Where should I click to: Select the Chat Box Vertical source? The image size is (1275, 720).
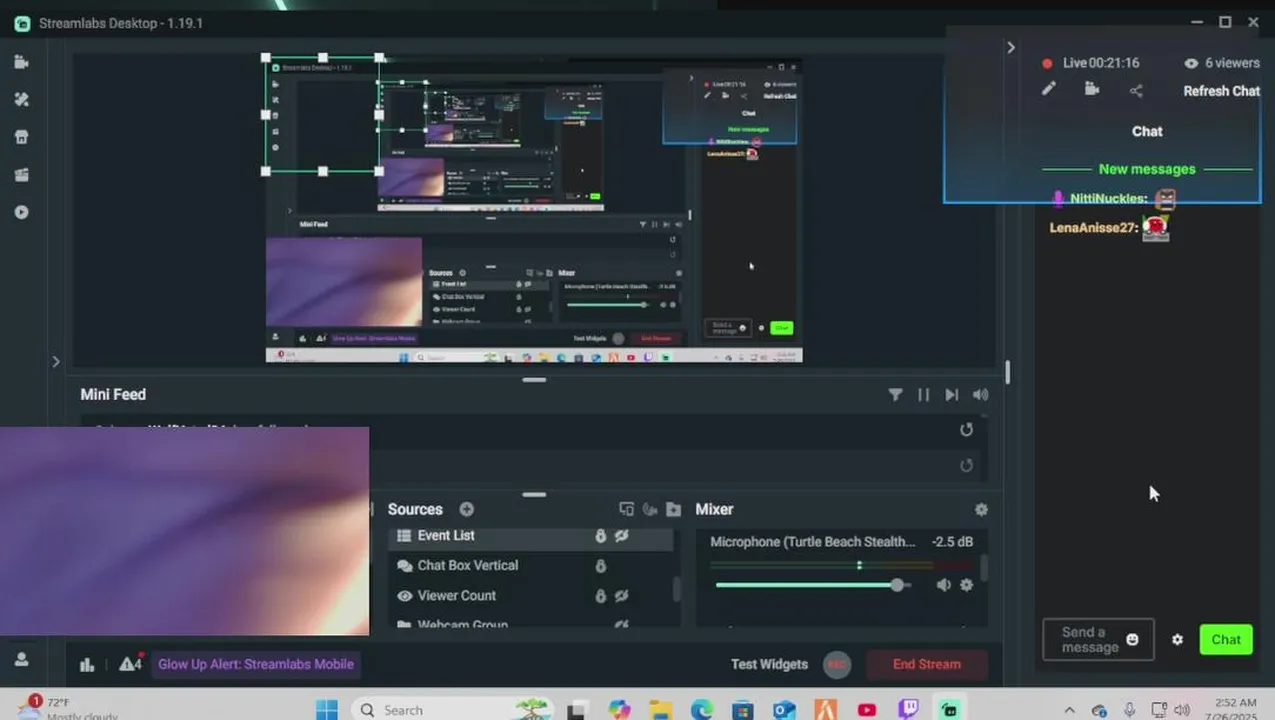tap(530, 566)
